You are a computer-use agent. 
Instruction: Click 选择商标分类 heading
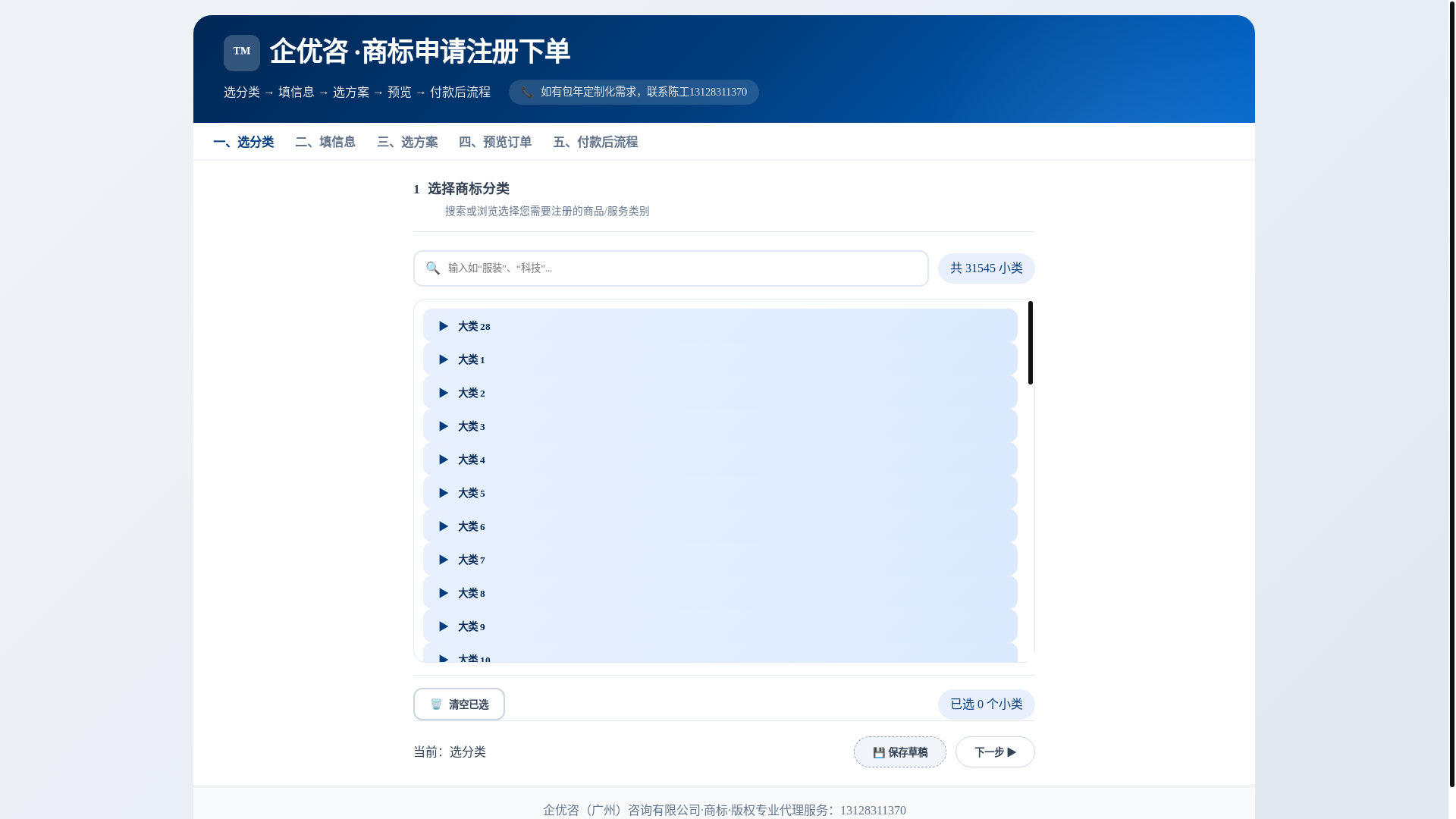point(469,189)
